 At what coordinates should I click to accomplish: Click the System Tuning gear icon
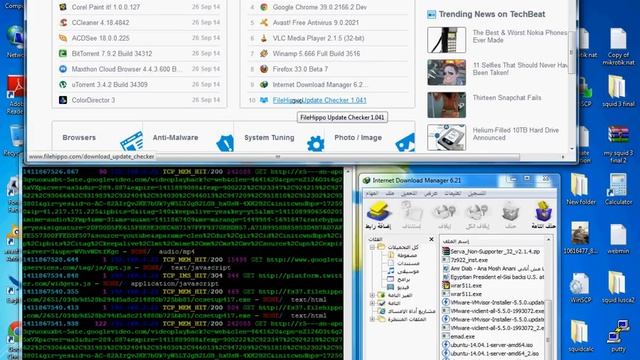pos(316,144)
